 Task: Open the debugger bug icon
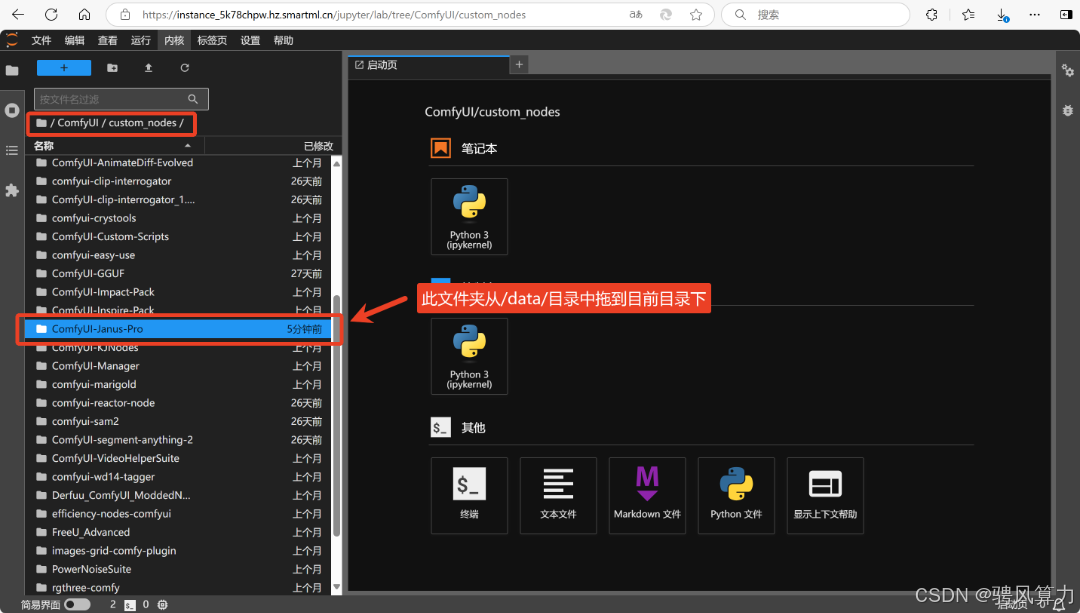pos(1068,110)
